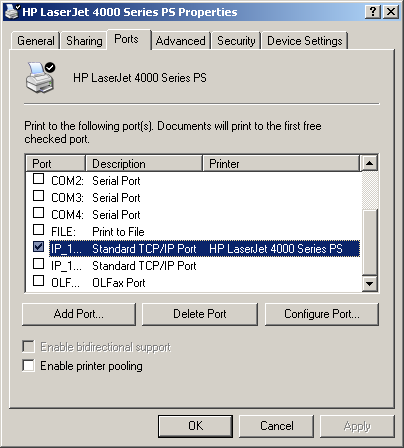Click the scroll down arrow in port list
Image resolution: width=404 pixels, height=448 pixels.
coord(369,284)
